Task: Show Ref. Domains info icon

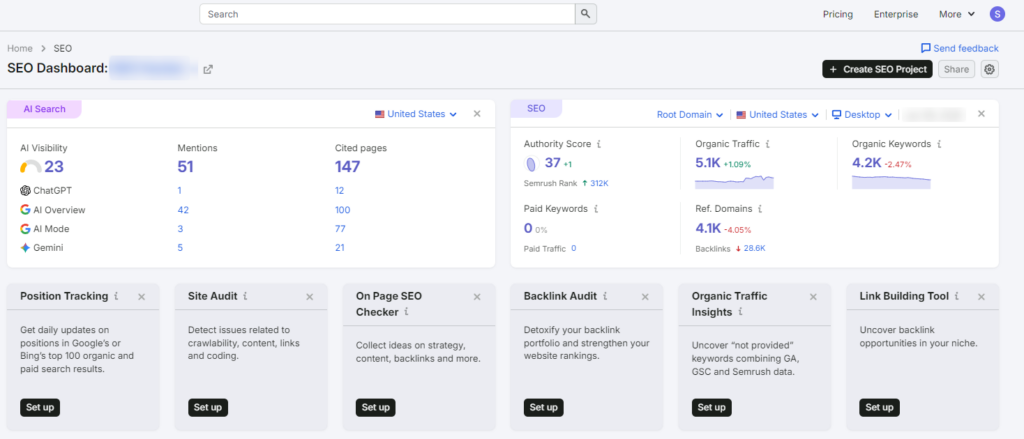Action: pyautogui.click(x=760, y=209)
